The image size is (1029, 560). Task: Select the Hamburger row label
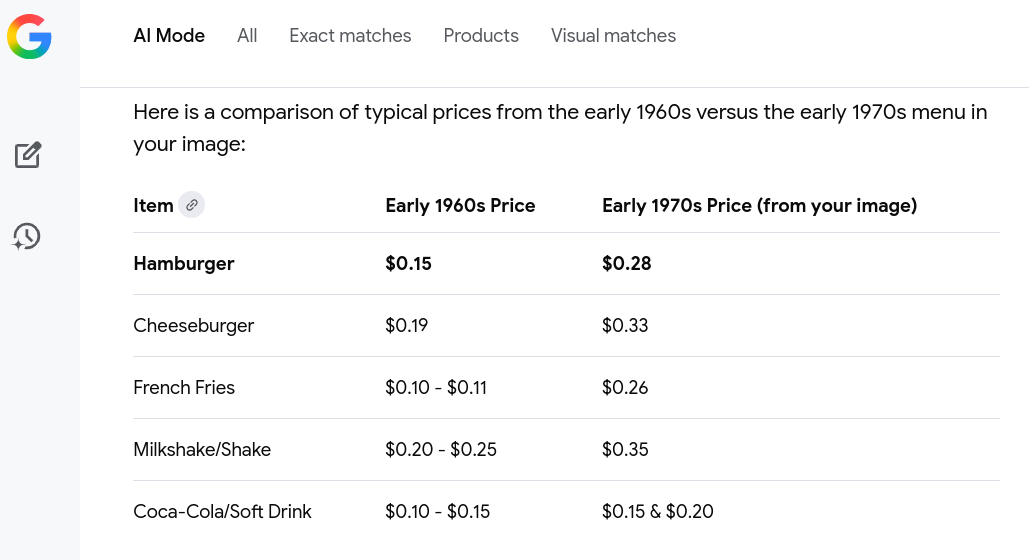(x=184, y=264)
